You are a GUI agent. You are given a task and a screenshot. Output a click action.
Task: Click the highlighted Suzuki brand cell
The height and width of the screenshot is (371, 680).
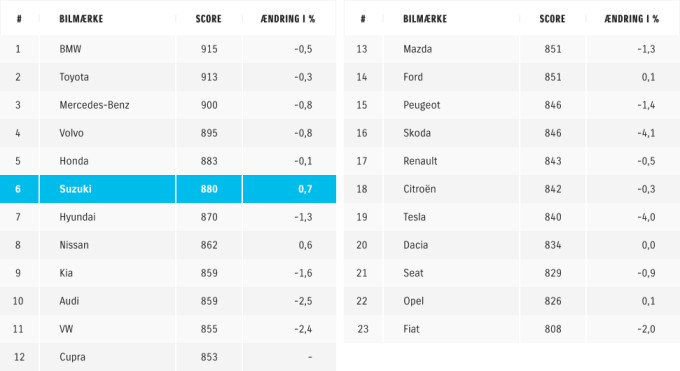click(107, 189)
